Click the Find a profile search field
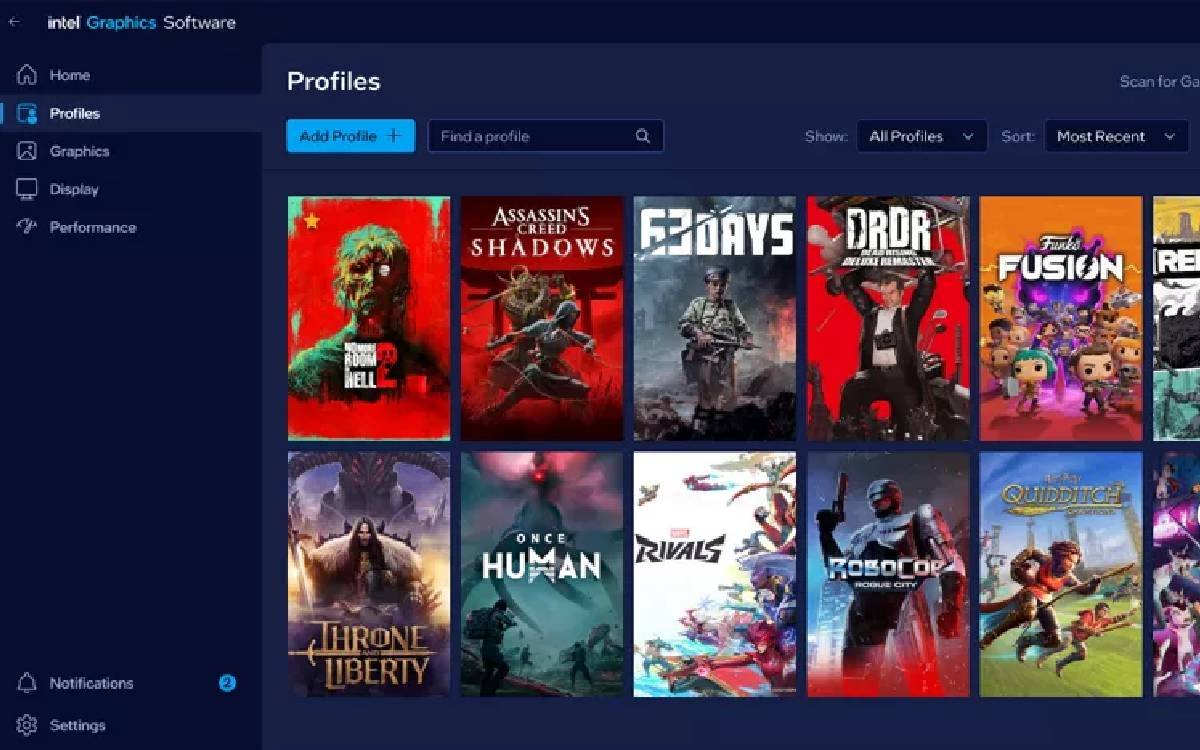The width and height of the screenshot is (1200, 750). pyautogui.click(x=546, y=136)
